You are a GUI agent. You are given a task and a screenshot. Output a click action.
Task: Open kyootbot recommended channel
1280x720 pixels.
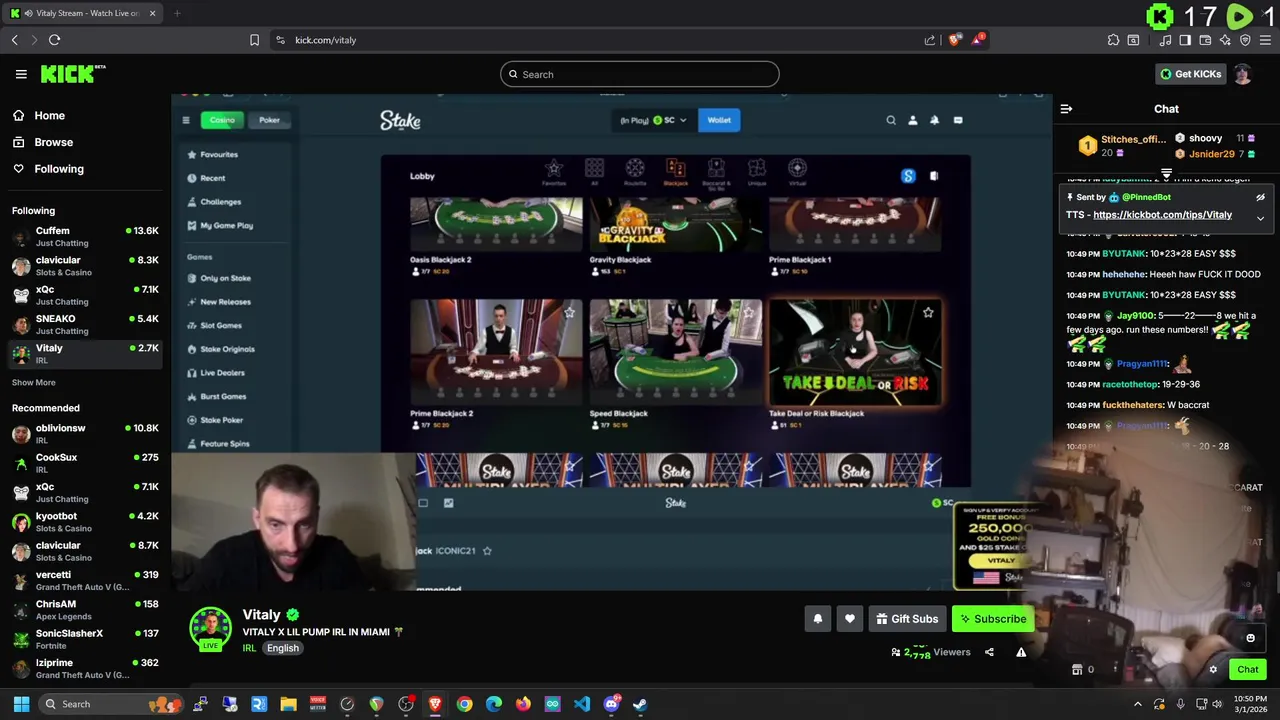click(x=85, y=521)
